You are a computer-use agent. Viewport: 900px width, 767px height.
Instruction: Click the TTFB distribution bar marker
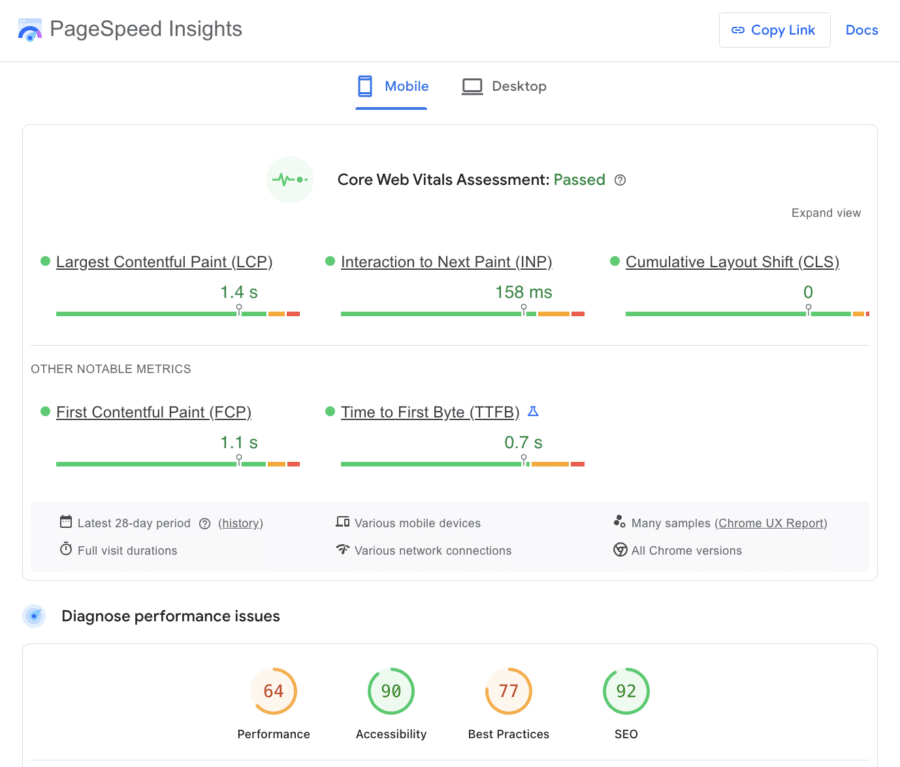click(x=523, y=460)
